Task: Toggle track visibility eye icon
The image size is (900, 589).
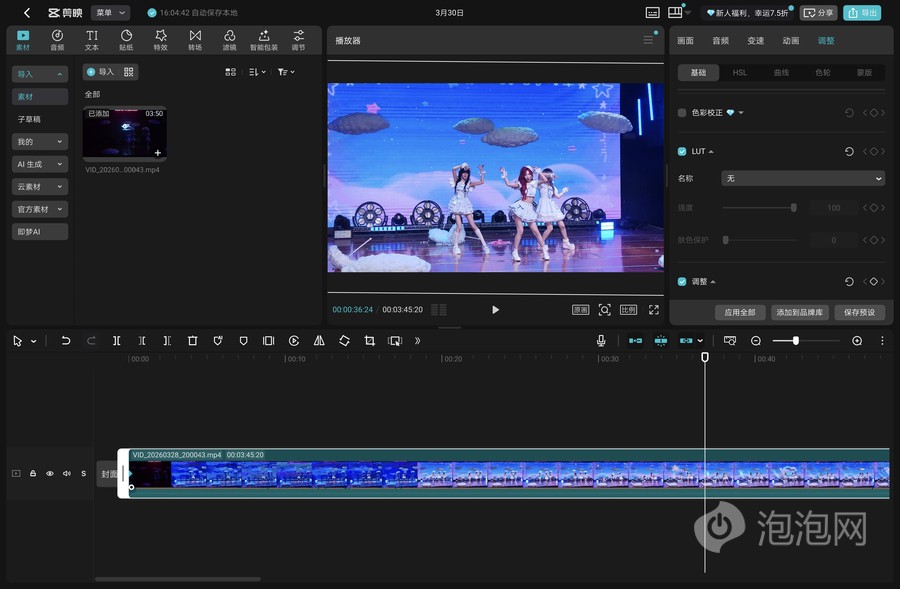Action: (x=50, y=473)
